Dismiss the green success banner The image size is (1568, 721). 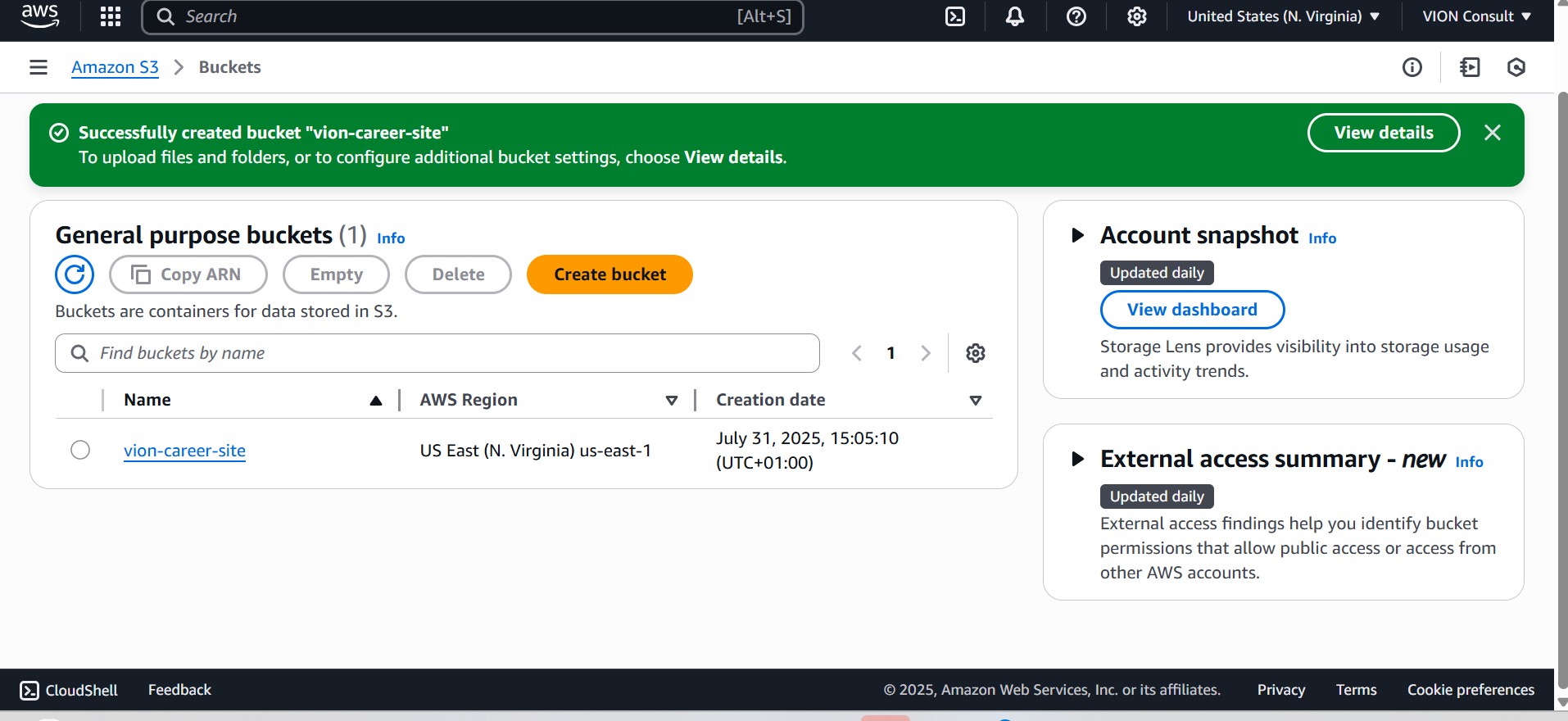[1493, 133]
